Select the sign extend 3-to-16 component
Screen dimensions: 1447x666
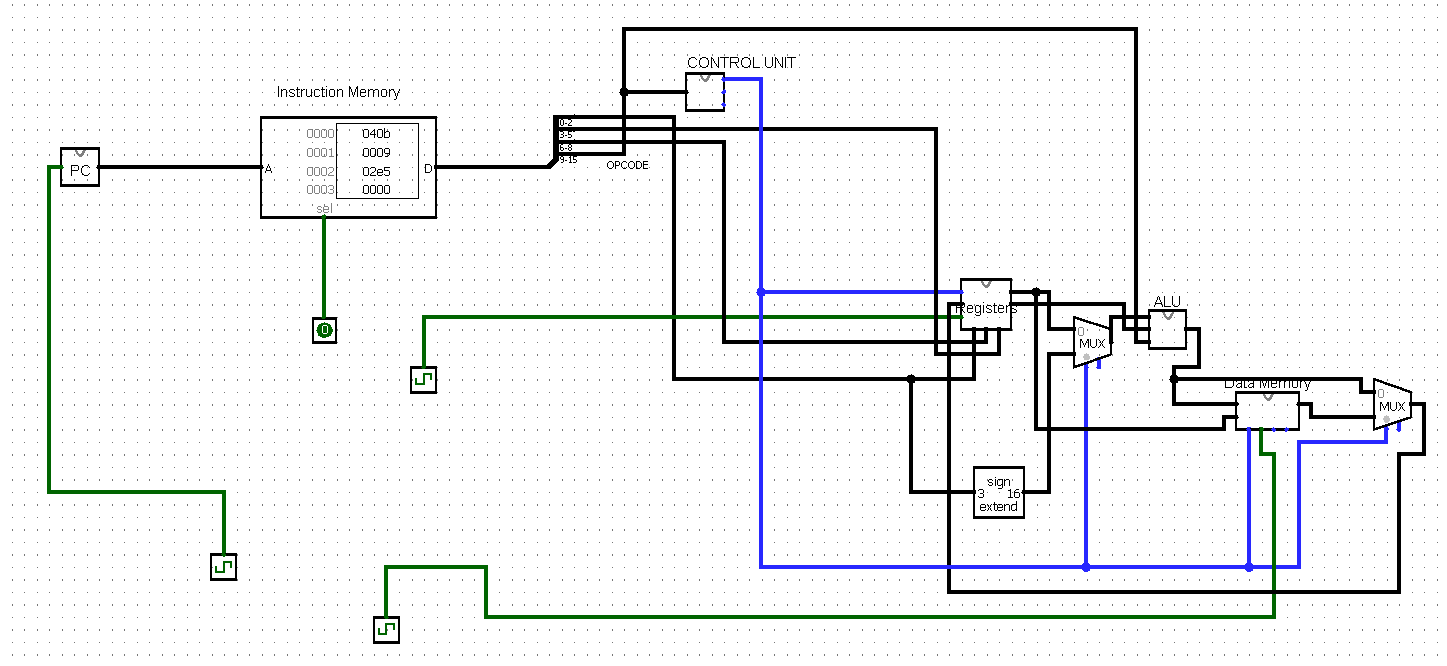[x=998, y=493]
